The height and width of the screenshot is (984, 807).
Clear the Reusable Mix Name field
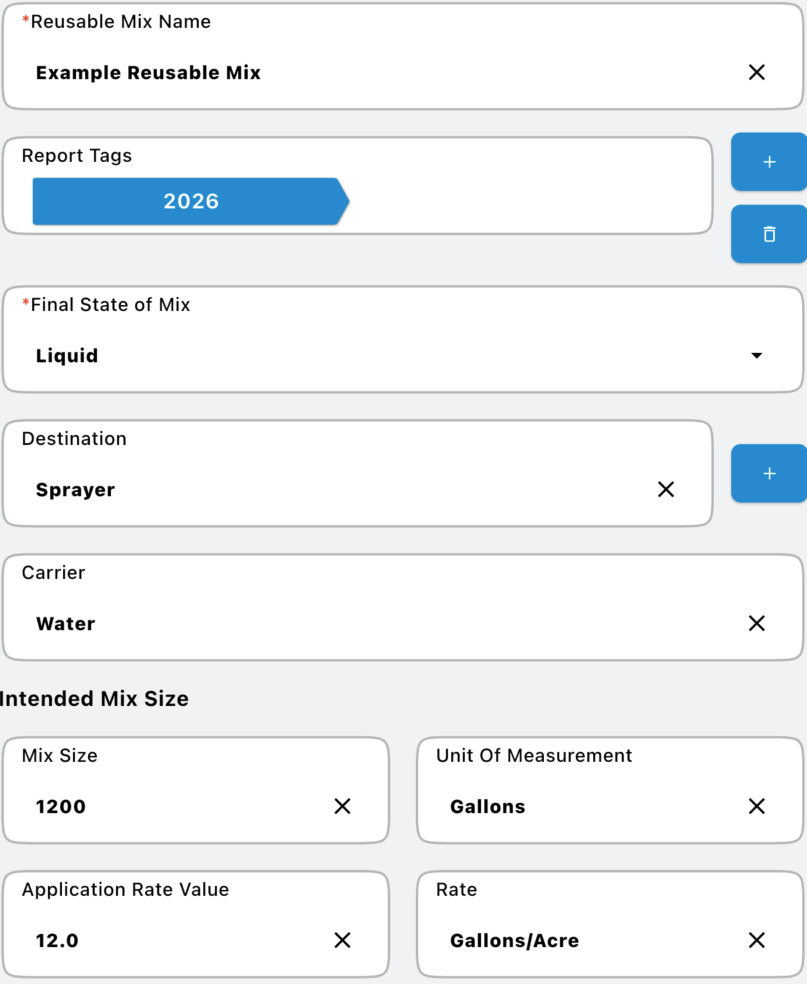coord(756,72)
